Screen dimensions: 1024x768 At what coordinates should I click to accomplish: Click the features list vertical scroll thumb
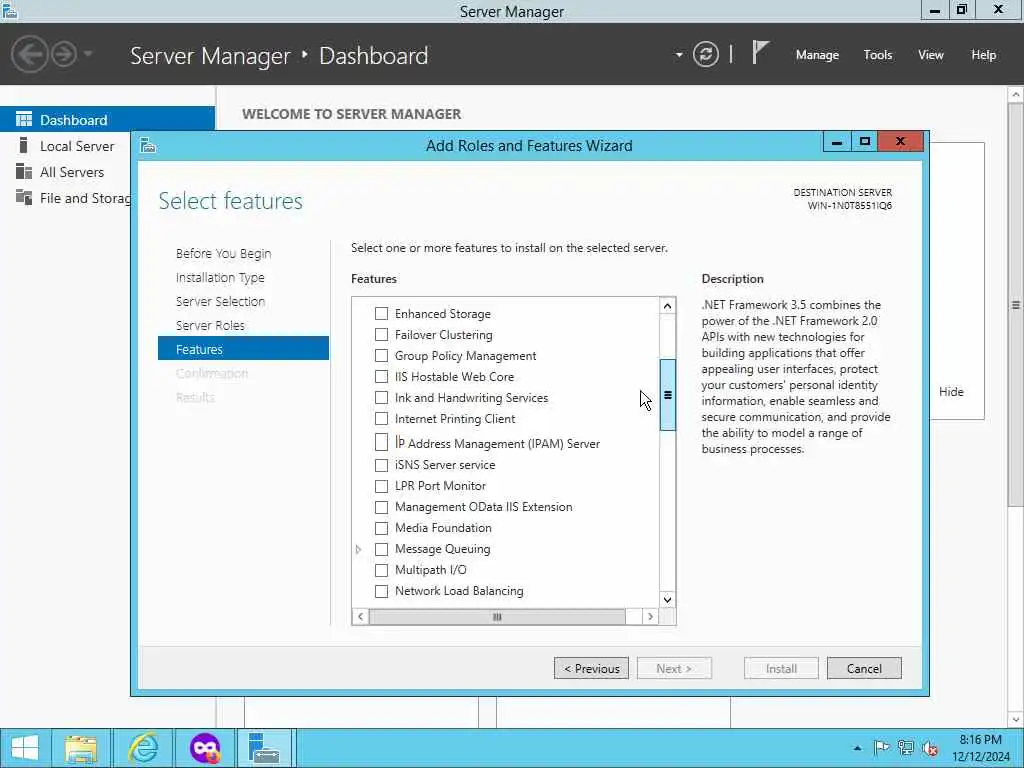pyautogui.click(x=667, y=395)
